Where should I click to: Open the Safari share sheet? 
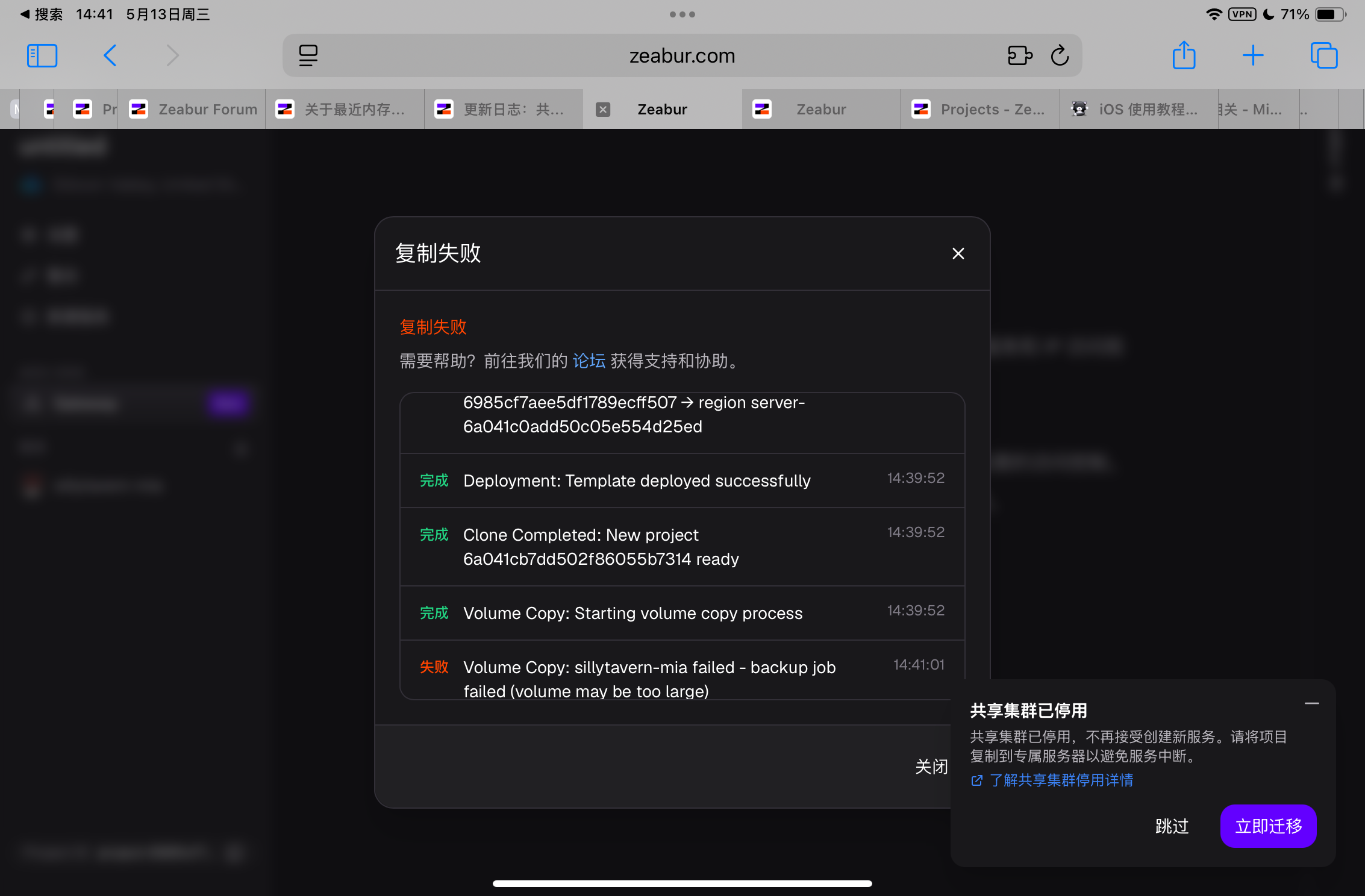pos(1184,55)
